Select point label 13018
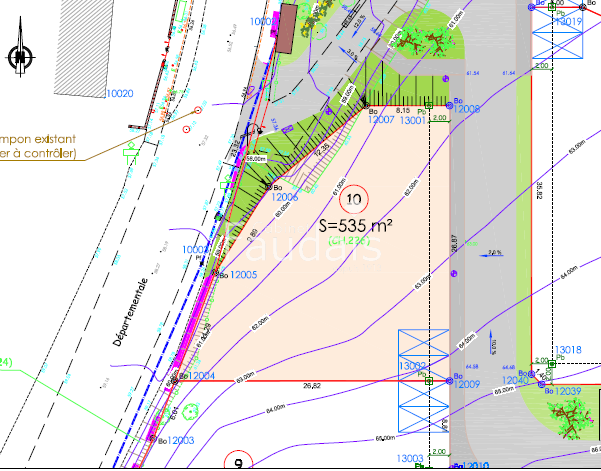The width and height of the screenshot is (601, 471). (x=568, y=350)
